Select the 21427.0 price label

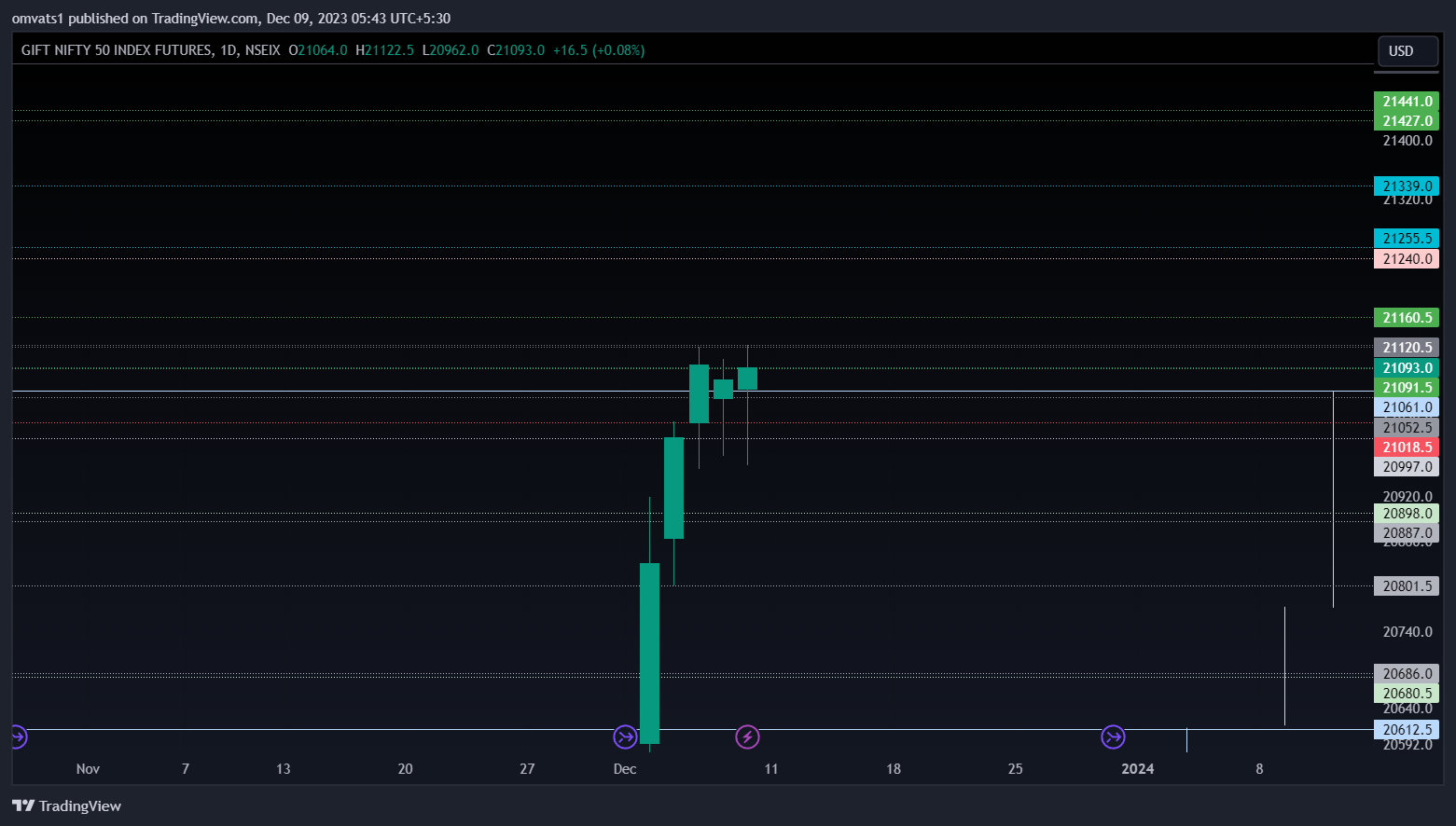tap(1407, 121)
